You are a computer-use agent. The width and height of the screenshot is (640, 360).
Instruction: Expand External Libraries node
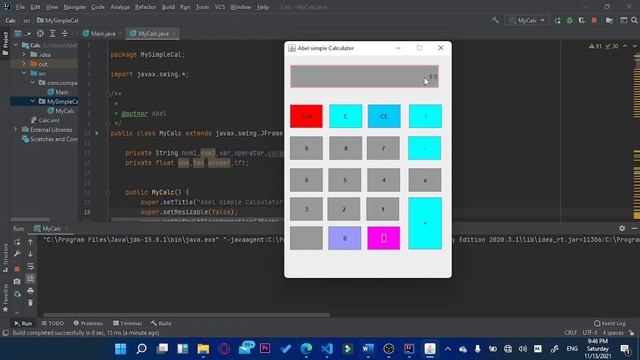pyautogui.click(x=16, y=130)
